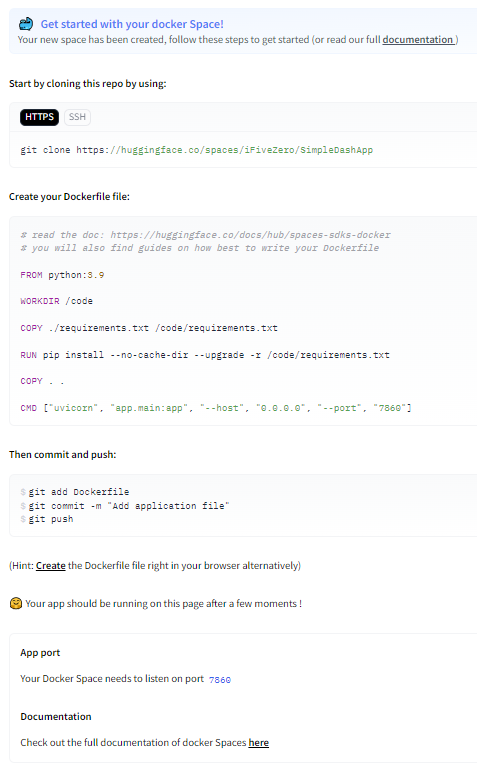Click the FROM python:3.9 line
The height and width of the screenshot is (770, 477).
[x=62, y=275]
